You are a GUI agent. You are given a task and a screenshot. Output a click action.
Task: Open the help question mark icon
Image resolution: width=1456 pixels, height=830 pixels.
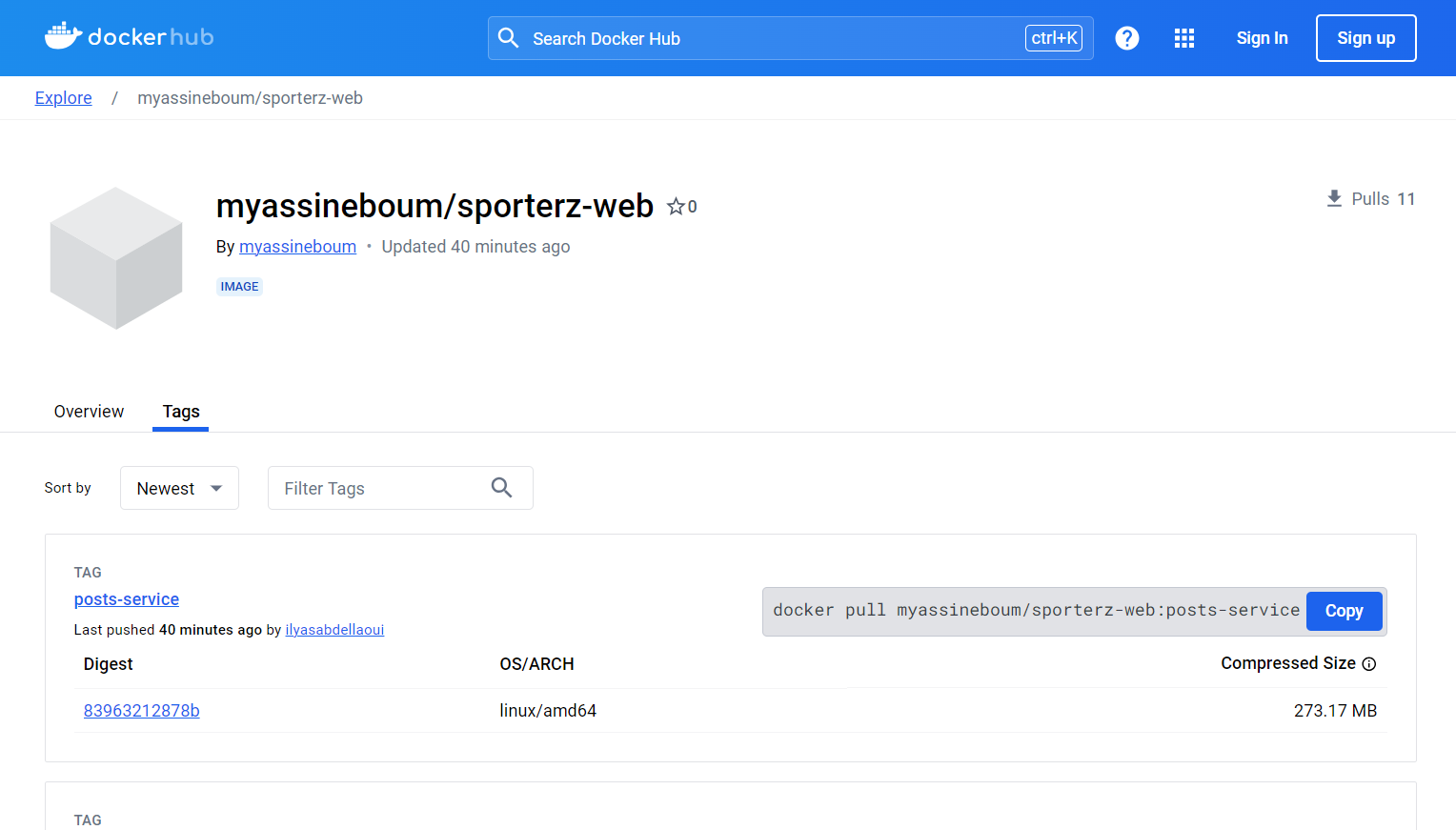pyautogui.click(x=1127, y=38)
